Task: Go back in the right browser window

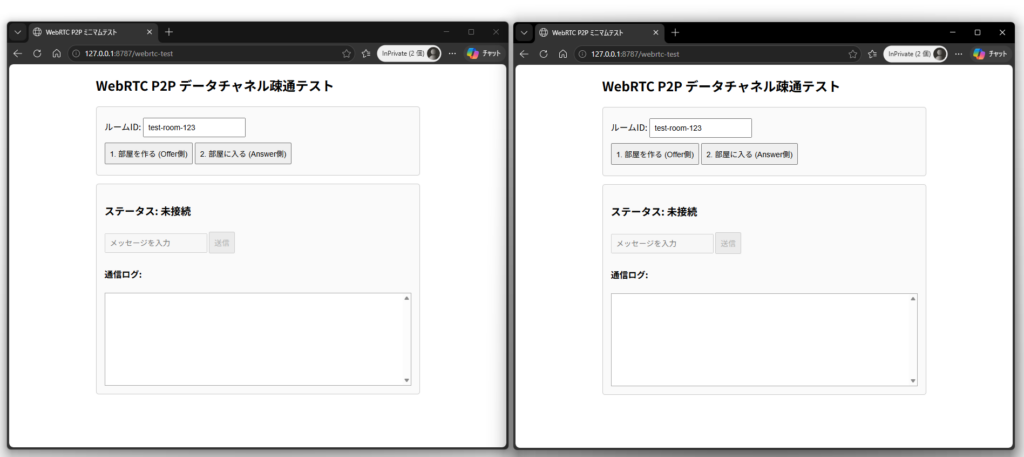Action: point(524,54)
